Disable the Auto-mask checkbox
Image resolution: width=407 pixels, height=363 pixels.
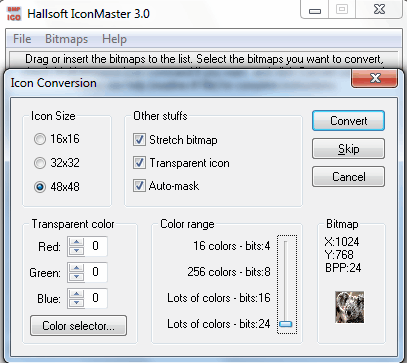[139, 186]
